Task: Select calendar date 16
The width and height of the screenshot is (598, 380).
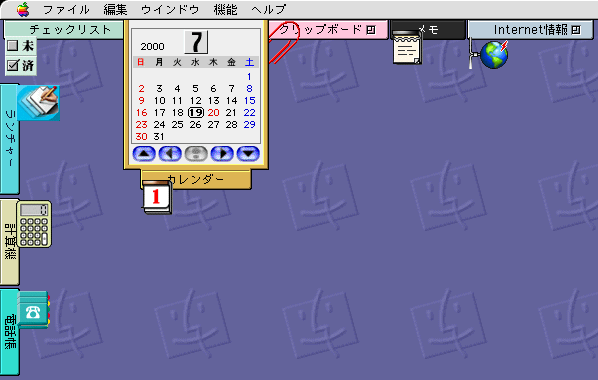Action: click(x=141, y=113)
